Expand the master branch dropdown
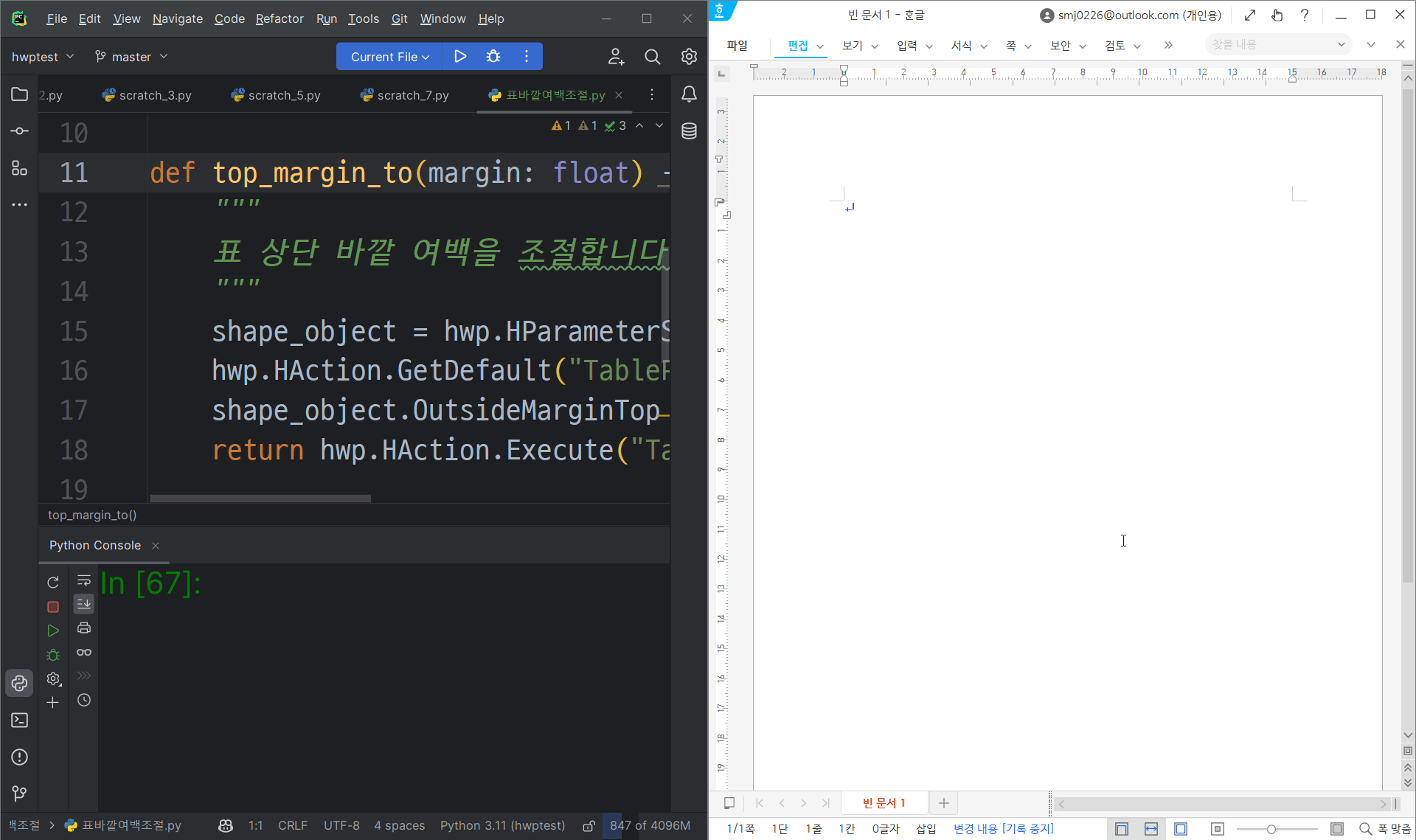 pos(131,57)
